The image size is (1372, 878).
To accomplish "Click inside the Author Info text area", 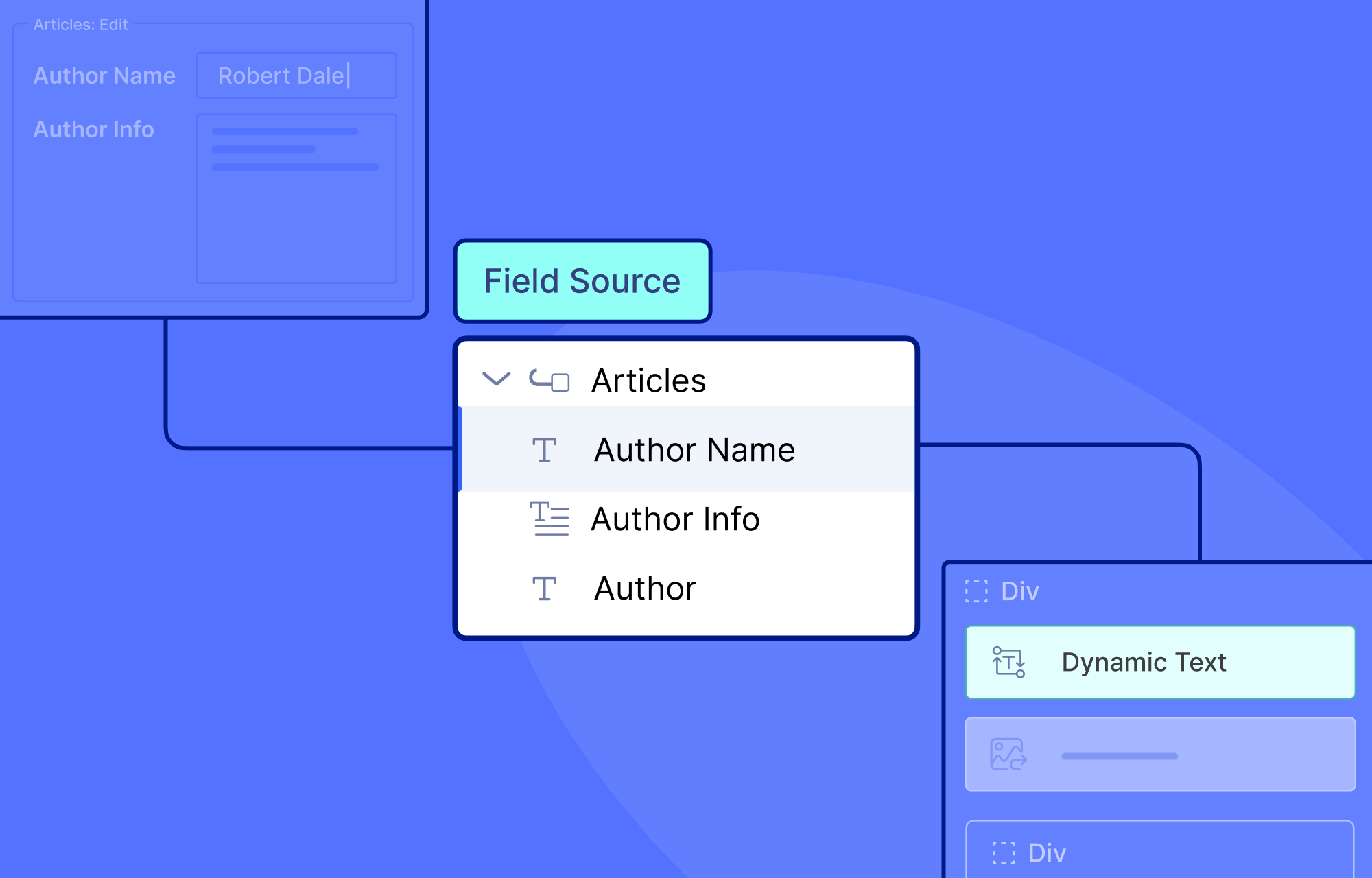I will [x=296, y=199].
